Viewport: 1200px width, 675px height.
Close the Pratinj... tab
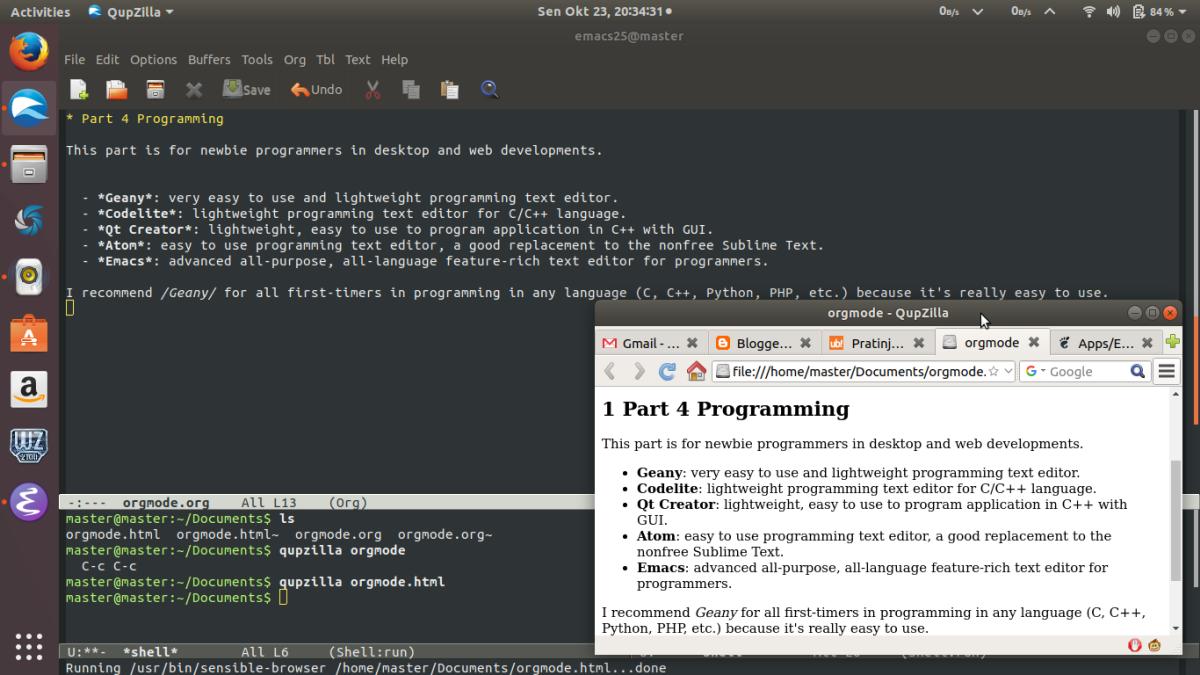coord(919,343)
